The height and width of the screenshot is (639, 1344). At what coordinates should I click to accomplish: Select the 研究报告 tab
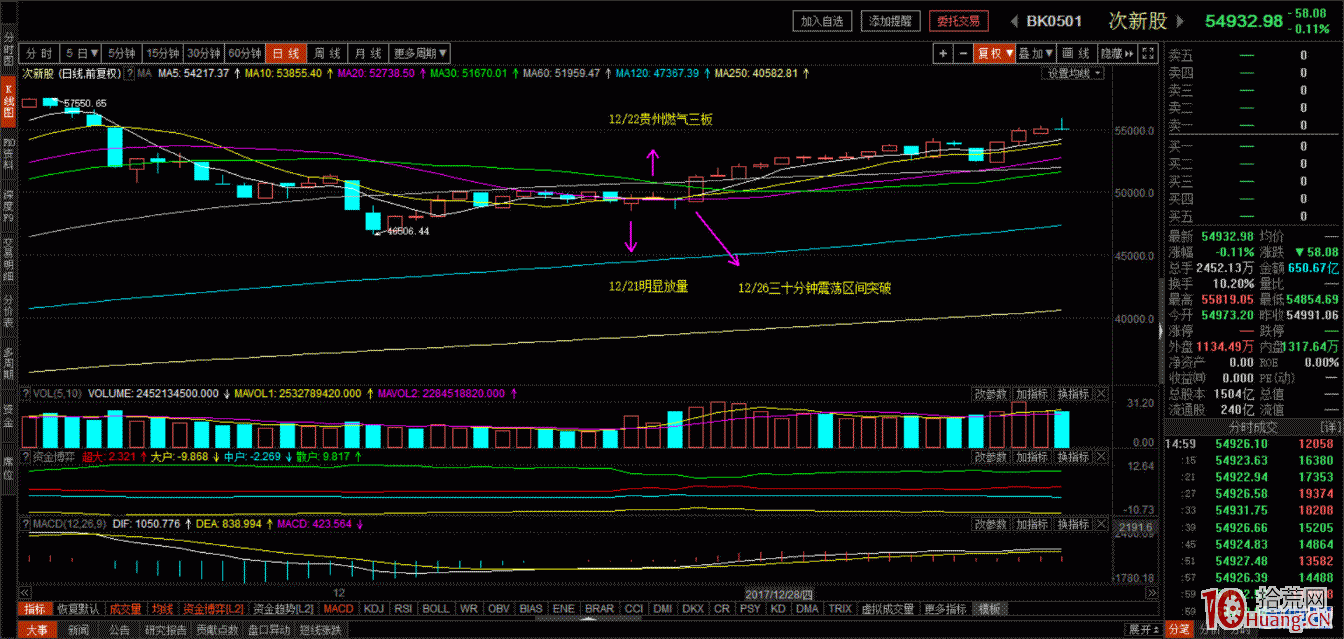pos(165,630)
